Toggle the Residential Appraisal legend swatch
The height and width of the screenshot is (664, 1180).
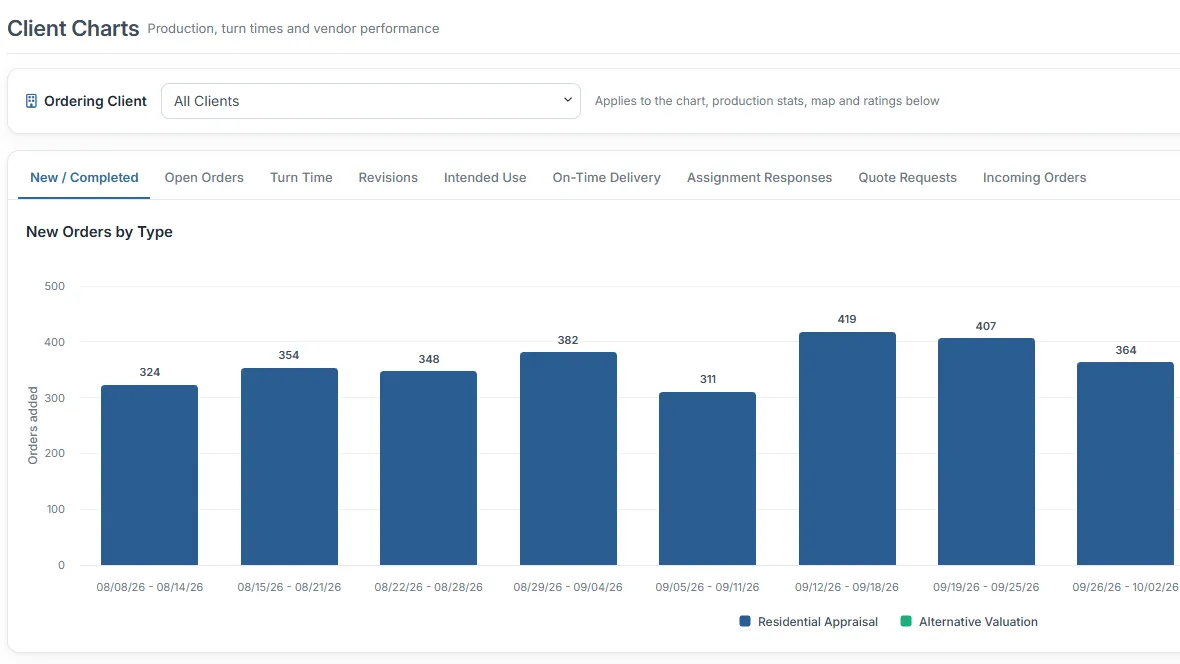click(745, 621)
